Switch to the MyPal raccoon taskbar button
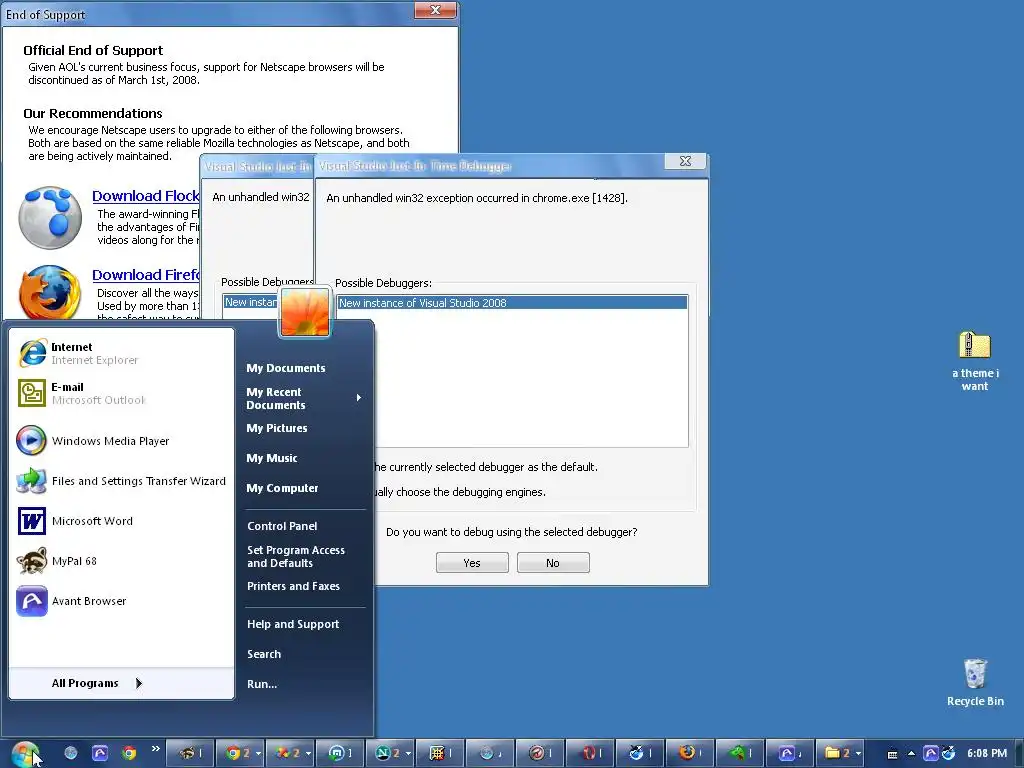The image size is (1024, 768). pos(191,753)
